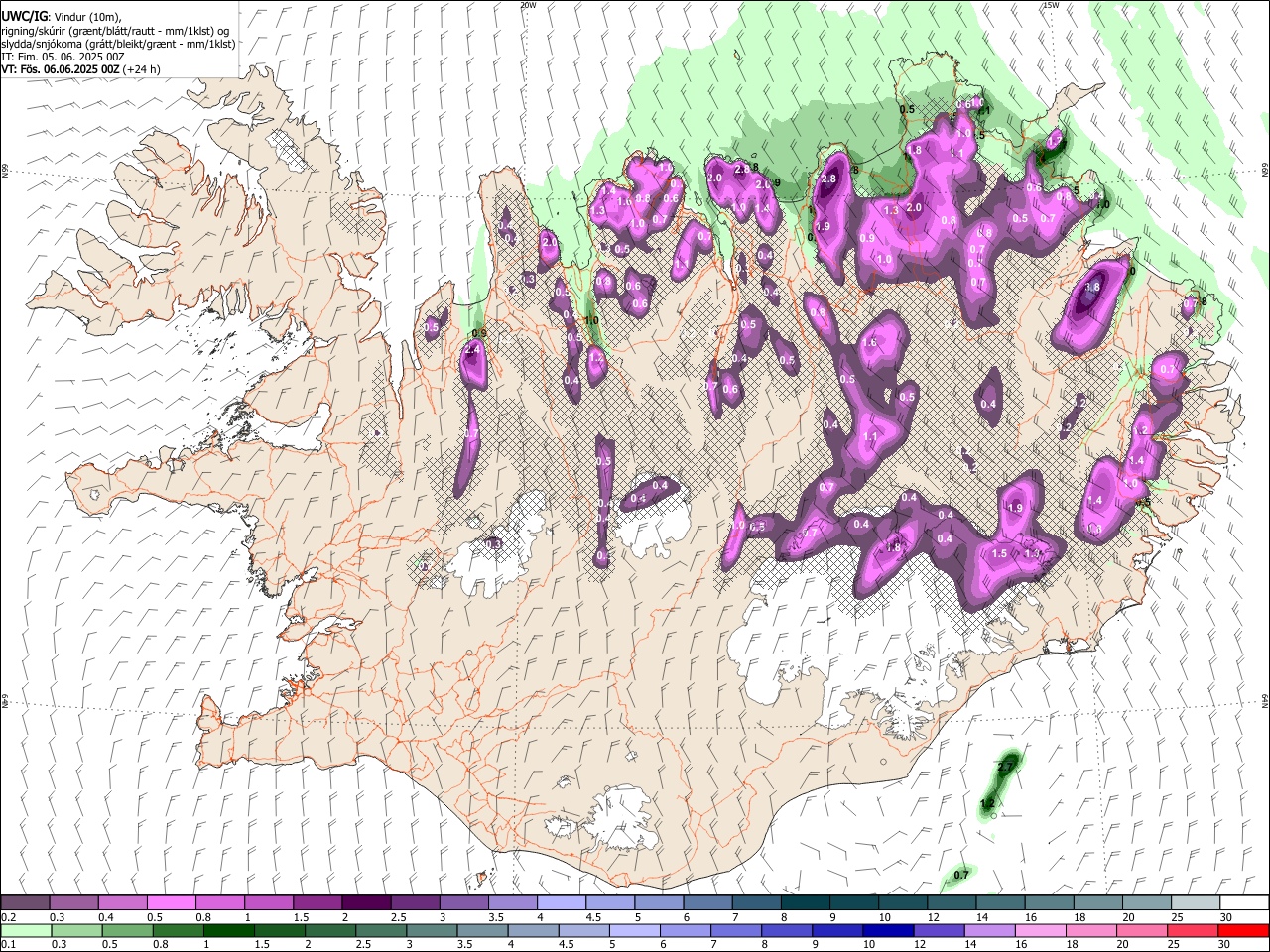The height and width of the screenshot is (952, 1270).
Task: Click the 2.7 value in offshore green rain cell
Action: click(1005, 767)
